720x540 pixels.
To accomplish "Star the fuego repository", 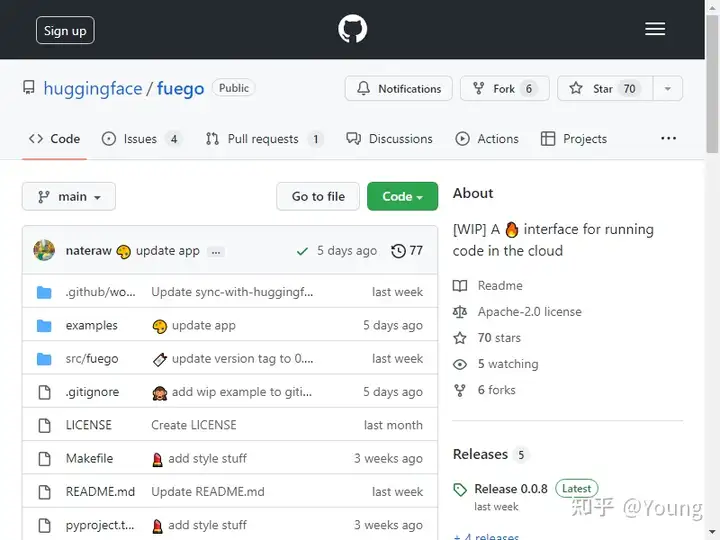I will point(605,88).
